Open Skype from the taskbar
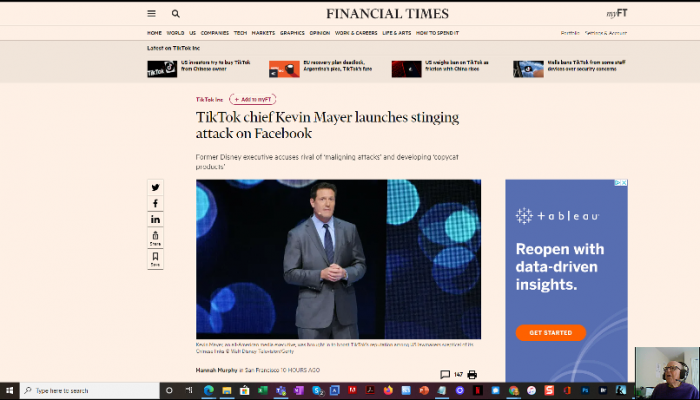This screenshot has width=700, height=400. [317, 391]
